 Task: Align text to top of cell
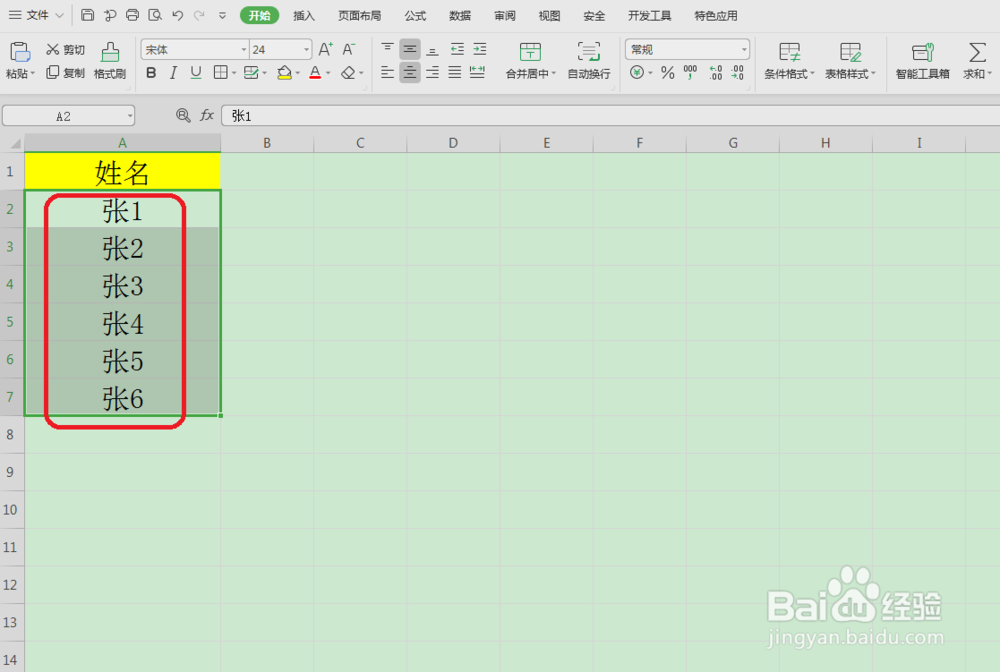pyautogui.click(x=387, y=49)
